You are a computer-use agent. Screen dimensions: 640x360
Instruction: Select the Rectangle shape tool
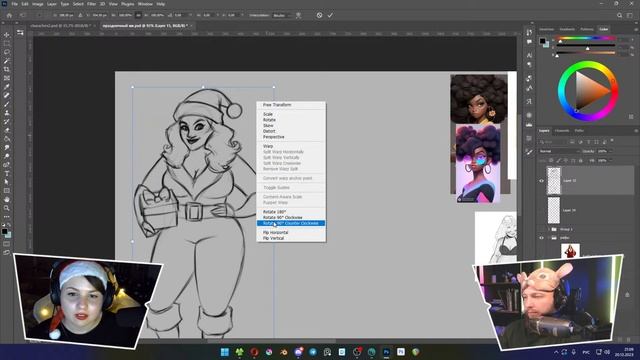tap(7, 191)
